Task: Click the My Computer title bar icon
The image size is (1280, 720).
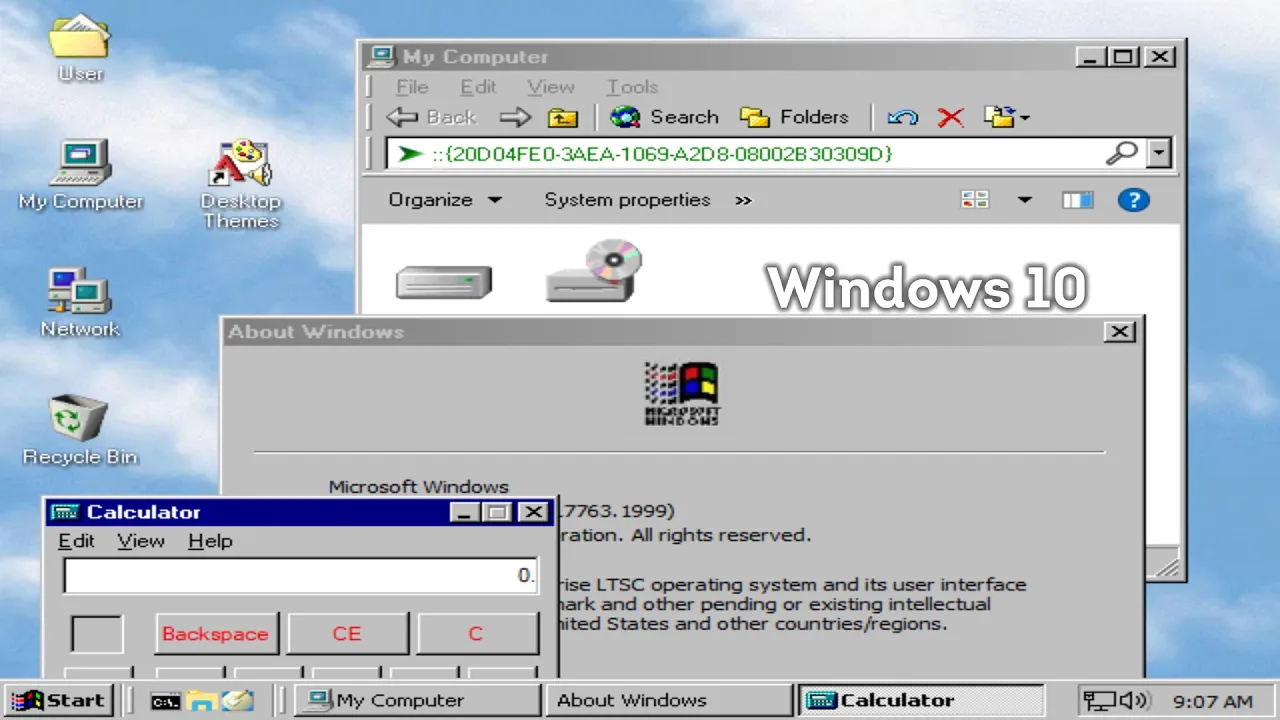Action: [381, 57]
